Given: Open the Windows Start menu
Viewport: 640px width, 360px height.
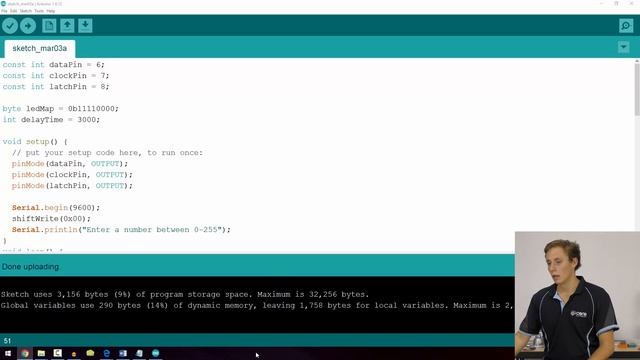Looking at the screenshot, I should 8,353.
